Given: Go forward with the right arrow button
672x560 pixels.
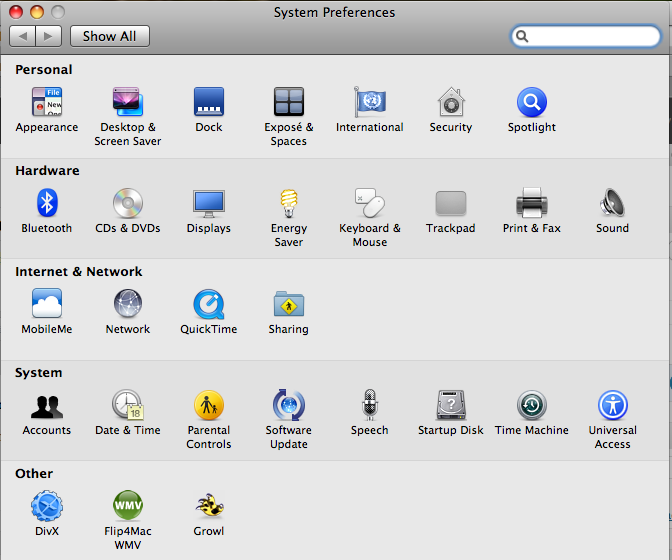Looking at the screenshot, I should [49, 36].
